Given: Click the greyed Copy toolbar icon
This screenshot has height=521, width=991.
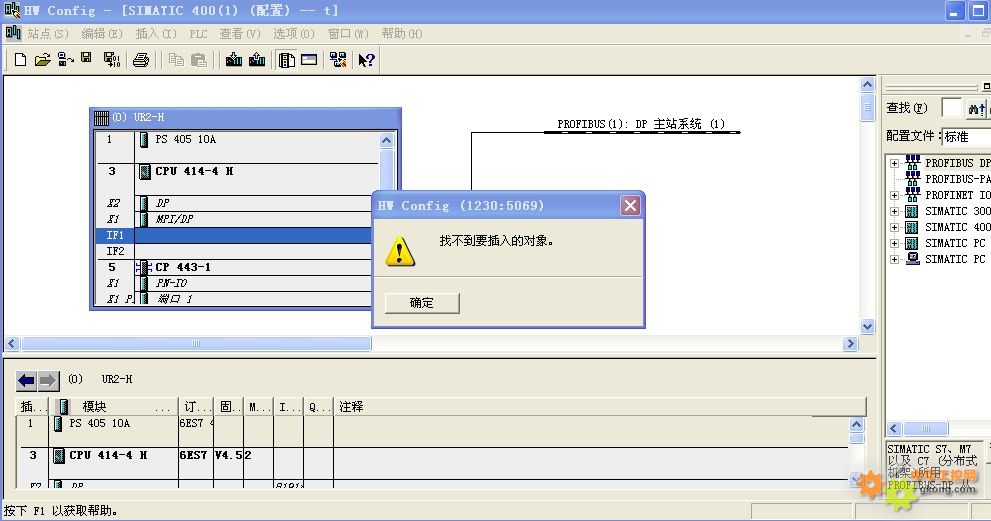Looking at the screenshot, I should (176, 60).
